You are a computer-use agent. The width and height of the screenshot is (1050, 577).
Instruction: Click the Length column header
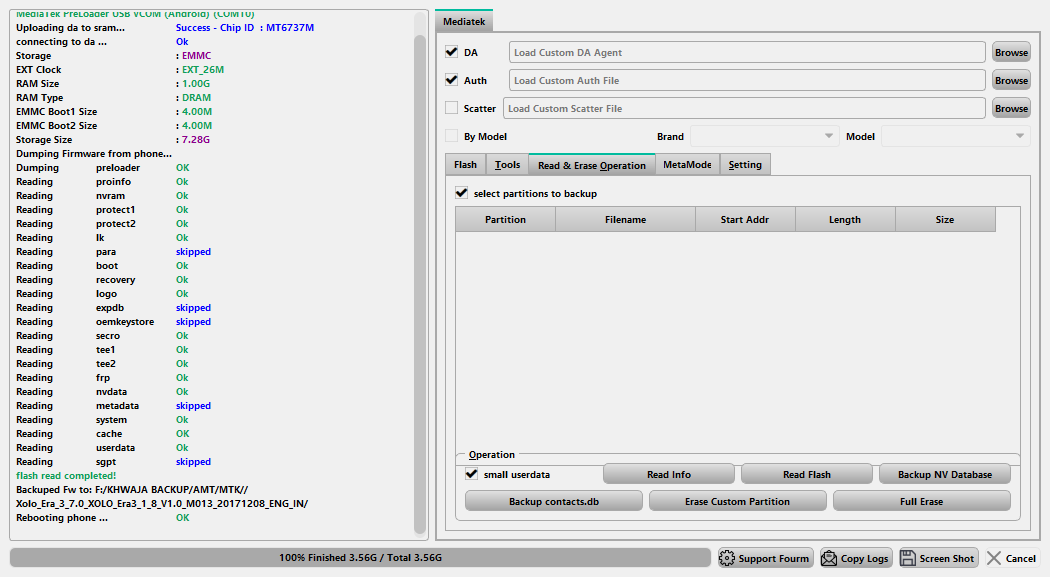pyautogui.click(x=845, y=220)
